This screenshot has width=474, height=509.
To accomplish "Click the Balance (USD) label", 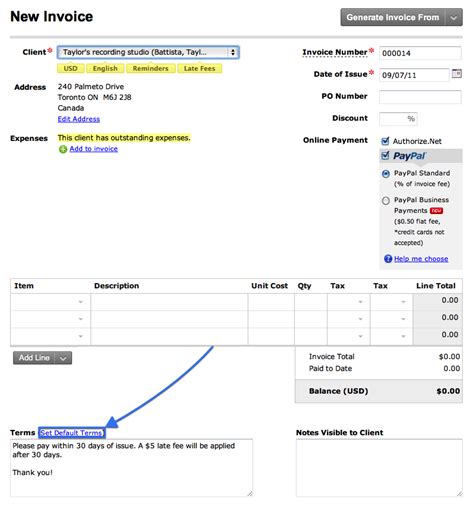I will click(338, 391).
